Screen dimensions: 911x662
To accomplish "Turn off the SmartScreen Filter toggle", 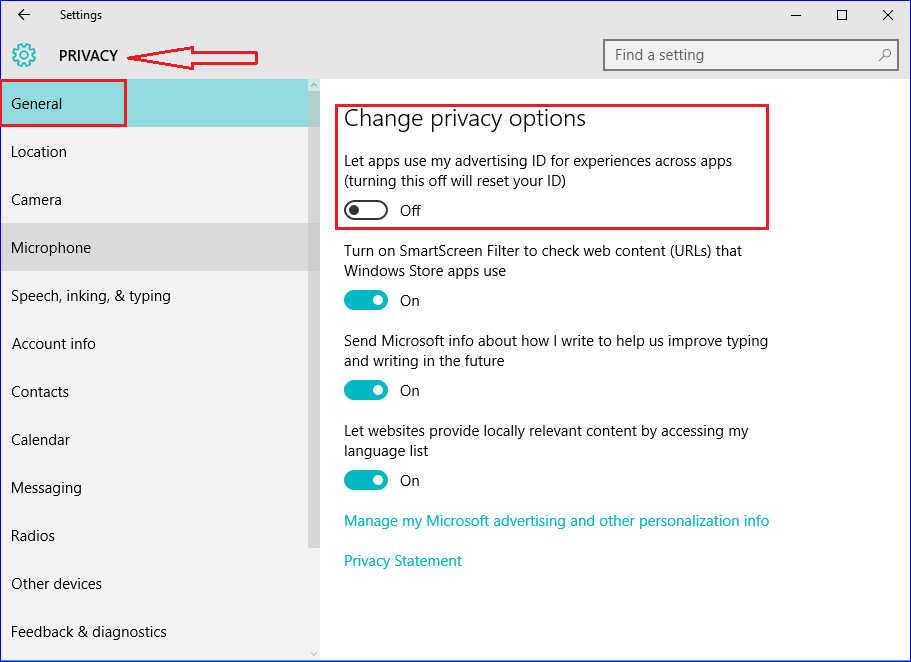I will click(x=366, y=300).
